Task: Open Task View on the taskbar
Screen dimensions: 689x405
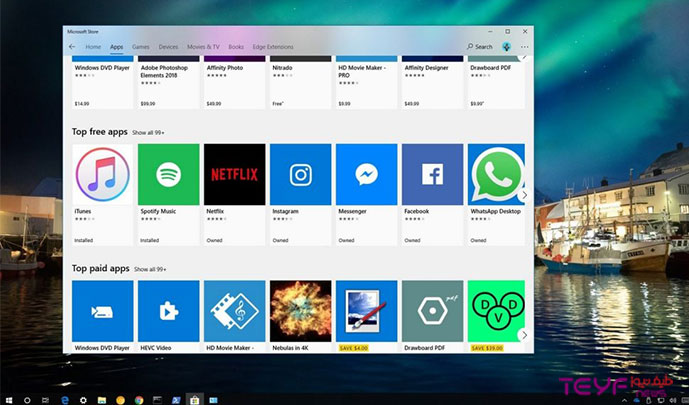Action: (45, 400)
